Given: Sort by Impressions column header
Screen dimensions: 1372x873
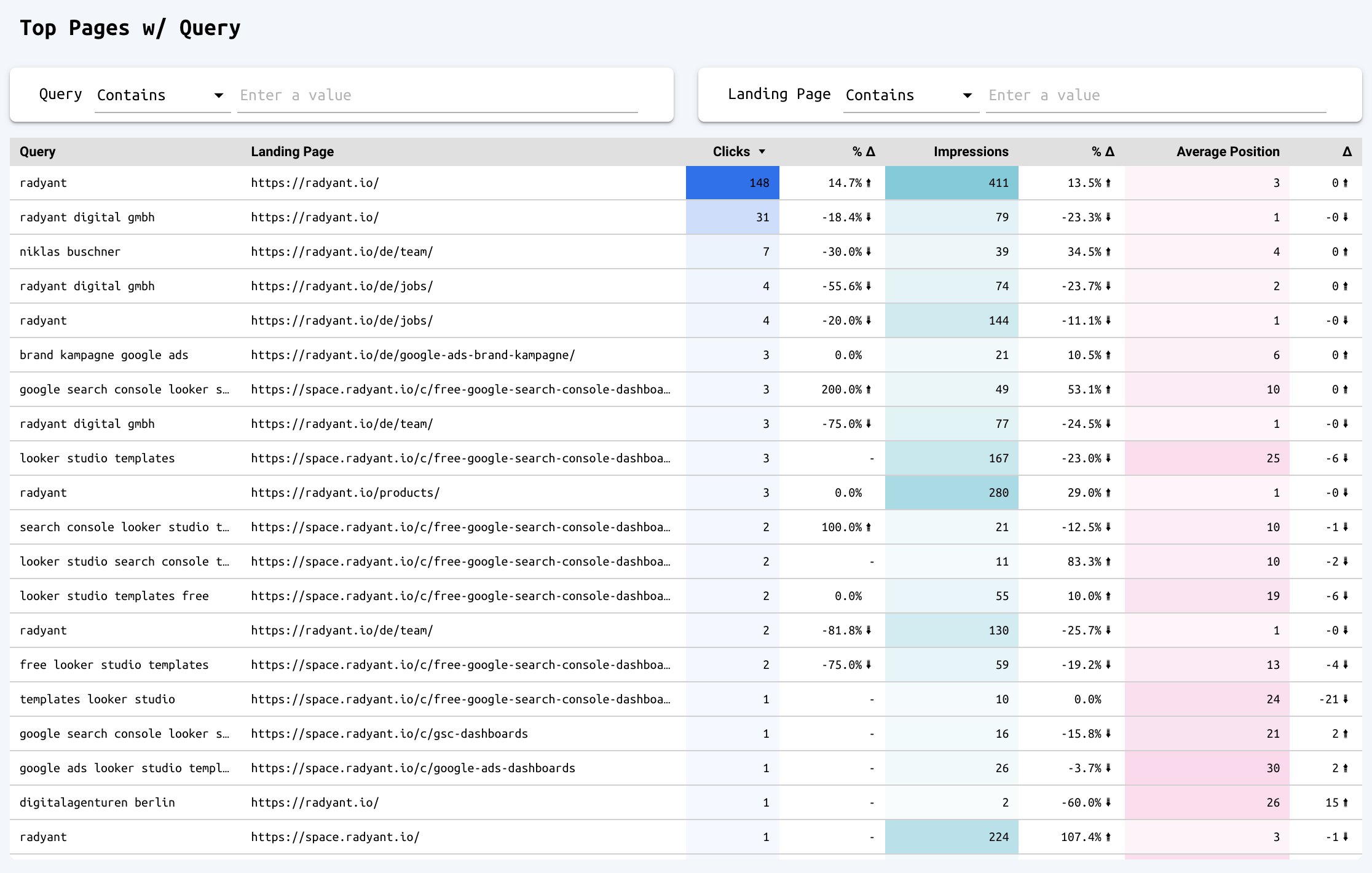Looking at the screenshot, I should tap(971, 152).
